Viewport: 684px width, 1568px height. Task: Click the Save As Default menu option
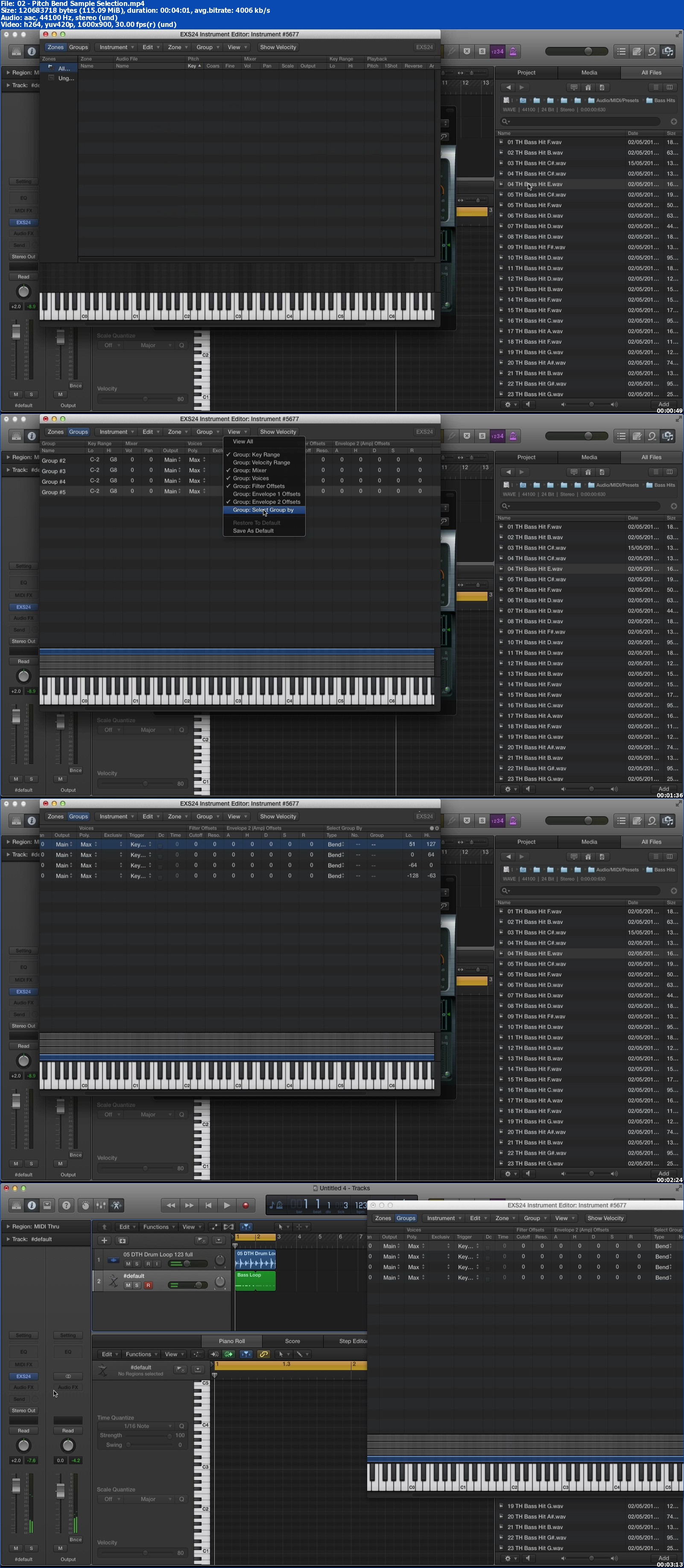click(253, 531)
